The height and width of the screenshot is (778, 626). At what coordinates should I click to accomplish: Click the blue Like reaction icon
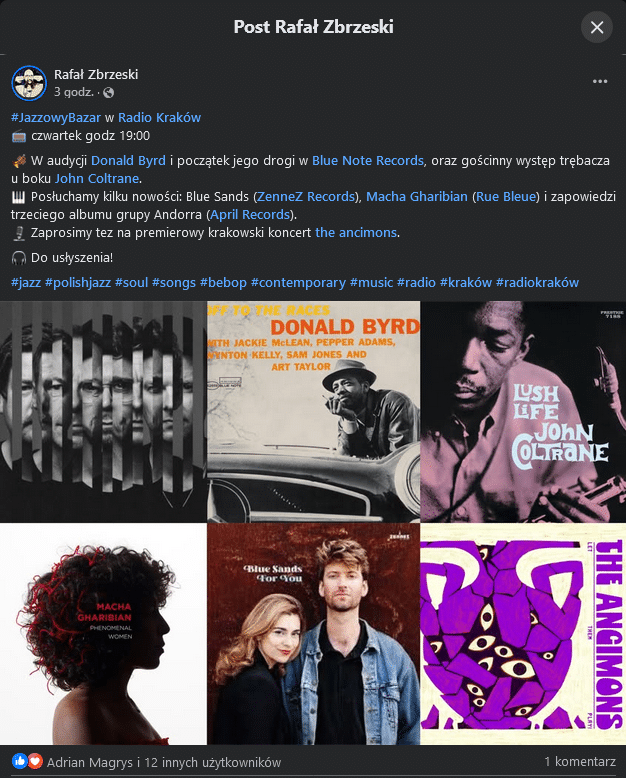(x=19, y=761)
